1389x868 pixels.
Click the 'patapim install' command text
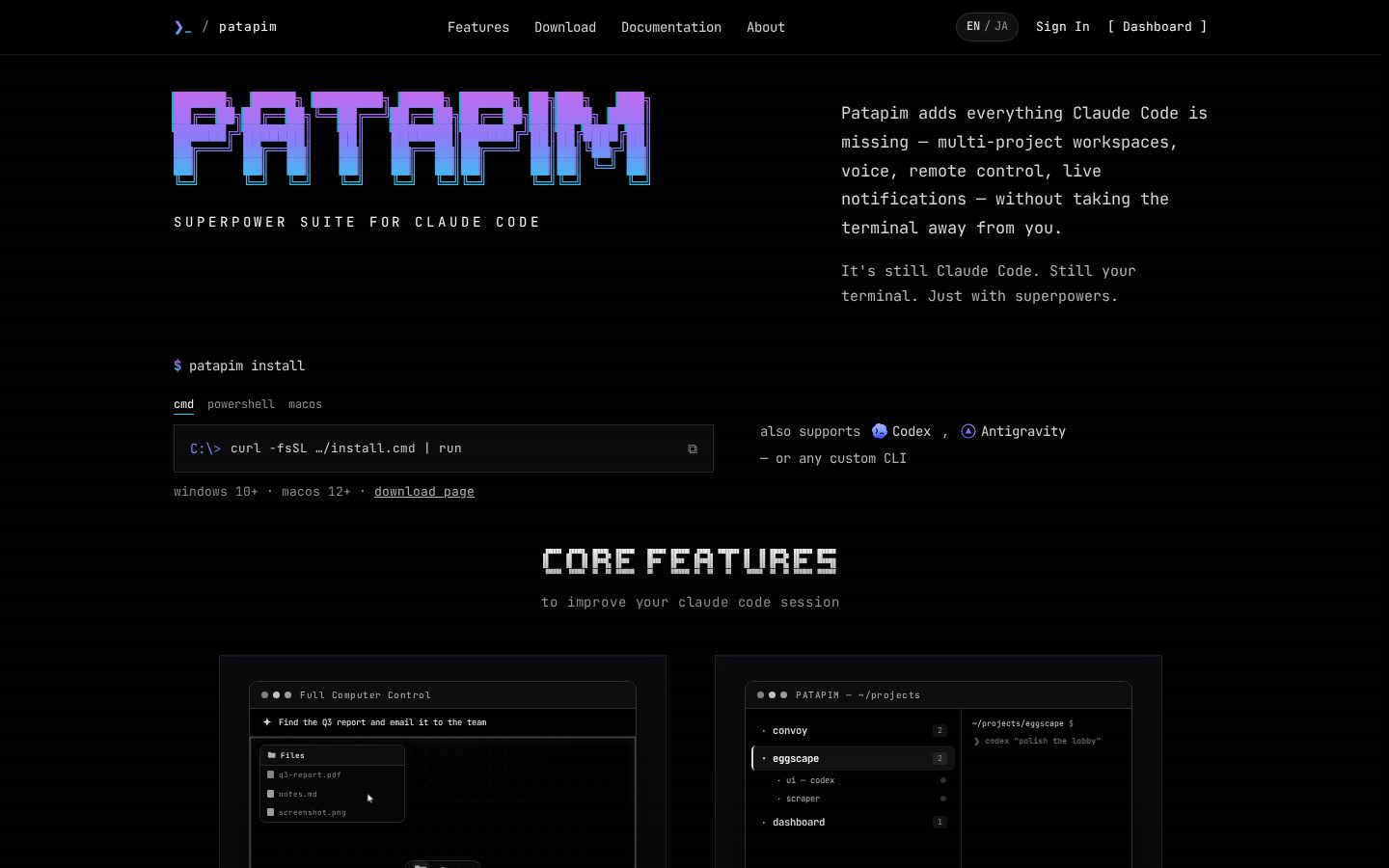247,366
